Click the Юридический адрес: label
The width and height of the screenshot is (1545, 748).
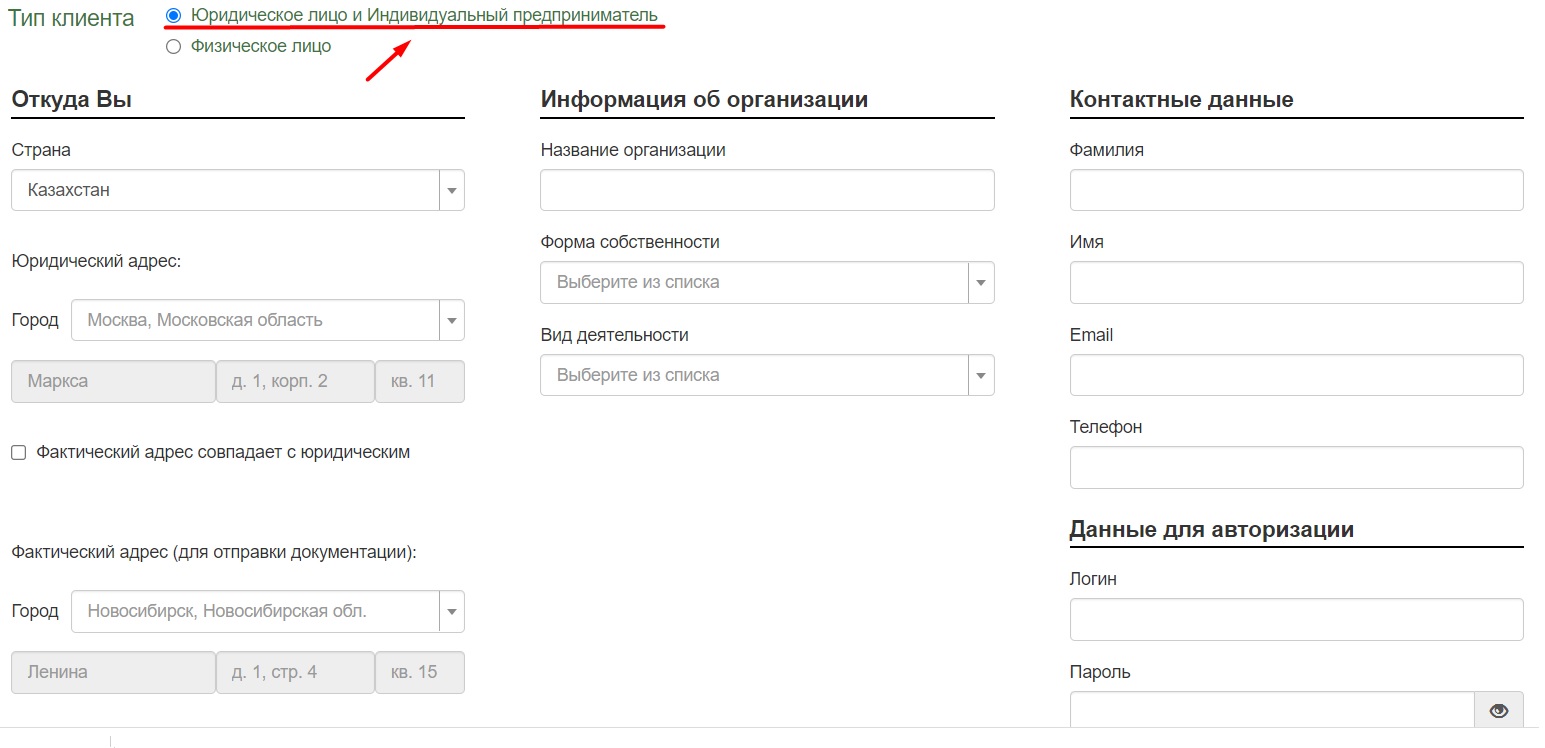pyautogui.click(x=96, y=260)
